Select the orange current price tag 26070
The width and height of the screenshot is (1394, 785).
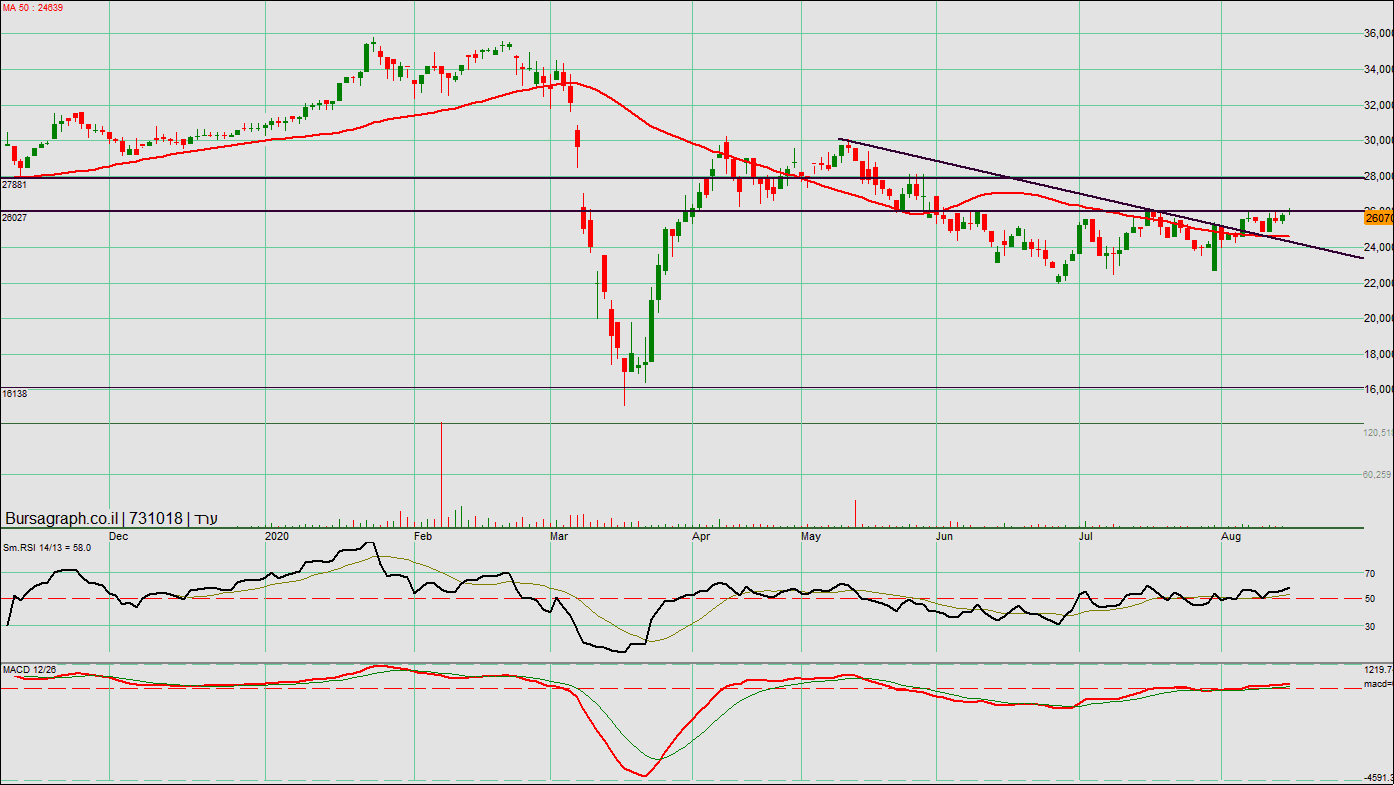[x=1378, y=217]
